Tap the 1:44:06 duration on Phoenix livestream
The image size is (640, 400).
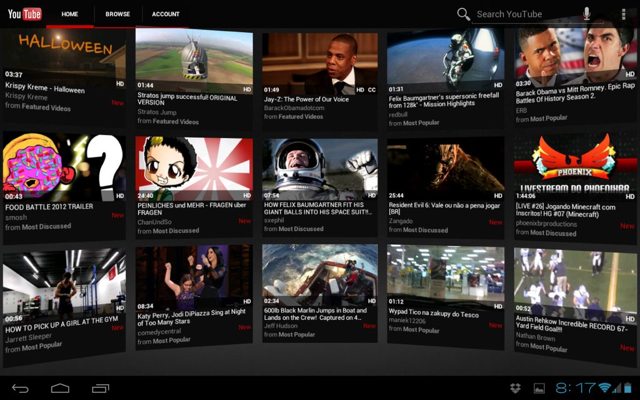point(526,196)
